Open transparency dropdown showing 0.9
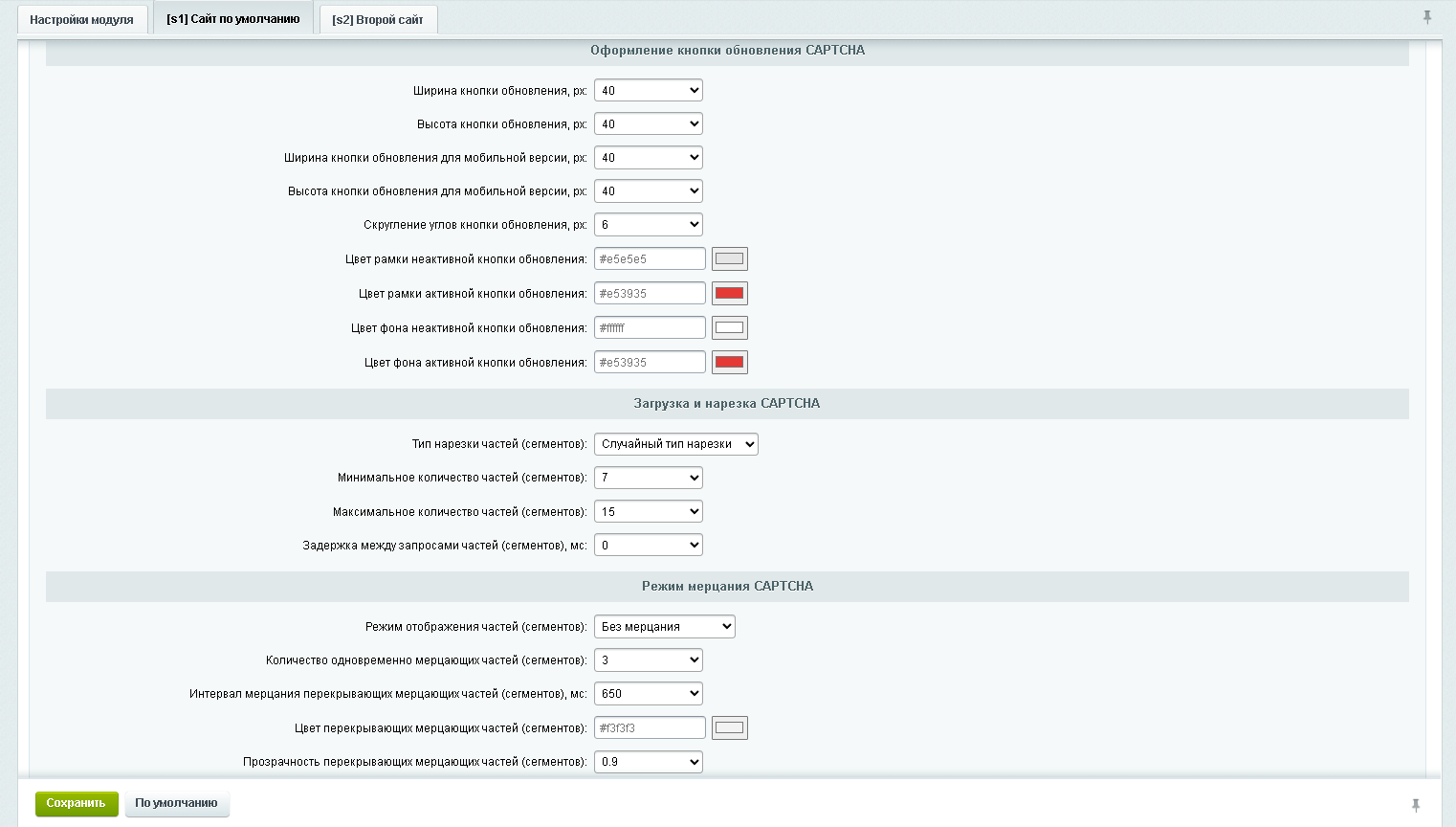 [649, 761]
